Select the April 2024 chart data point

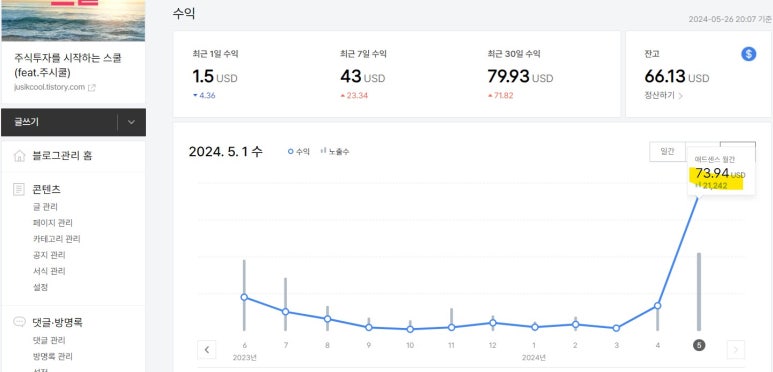(x=657, y=305)
